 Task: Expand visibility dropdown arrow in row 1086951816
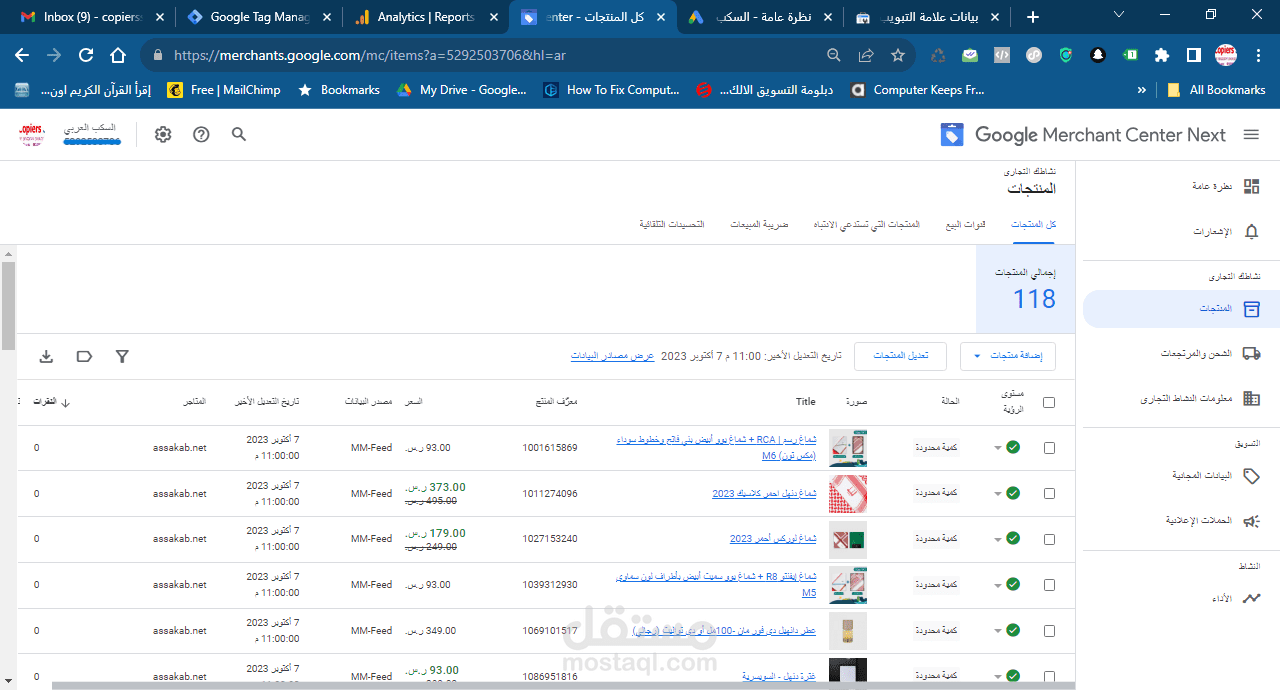tap(997, 677)
